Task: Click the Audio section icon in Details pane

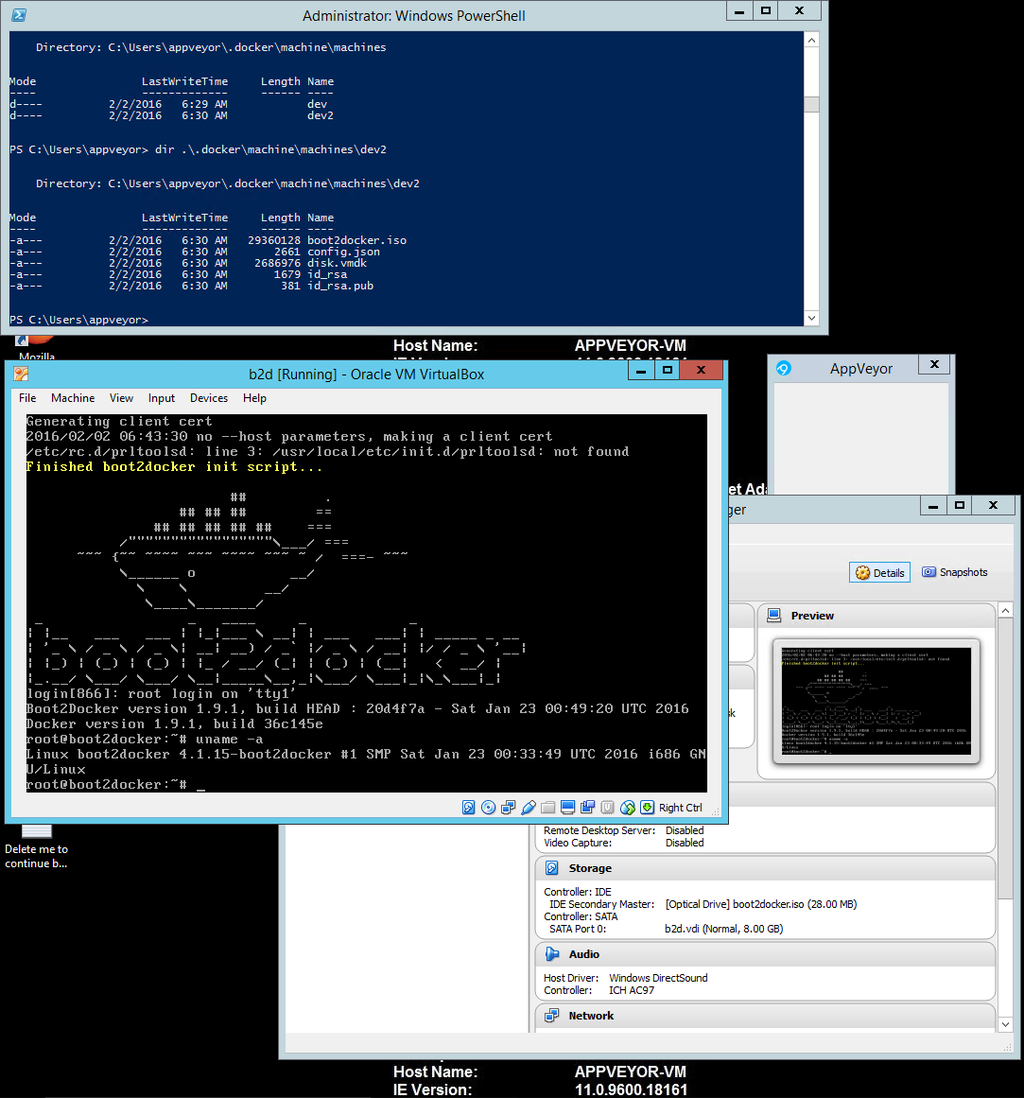Action: coord(552,953)
